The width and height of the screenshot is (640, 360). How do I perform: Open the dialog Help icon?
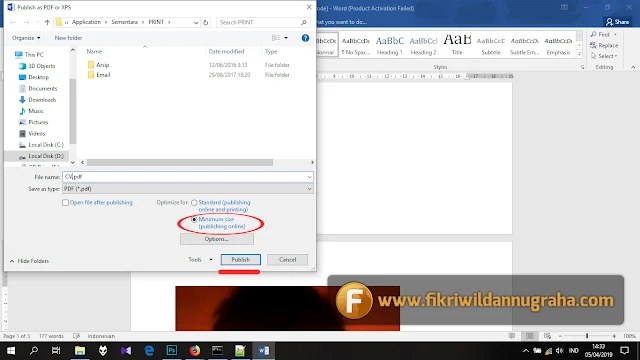tap(305, 38)
